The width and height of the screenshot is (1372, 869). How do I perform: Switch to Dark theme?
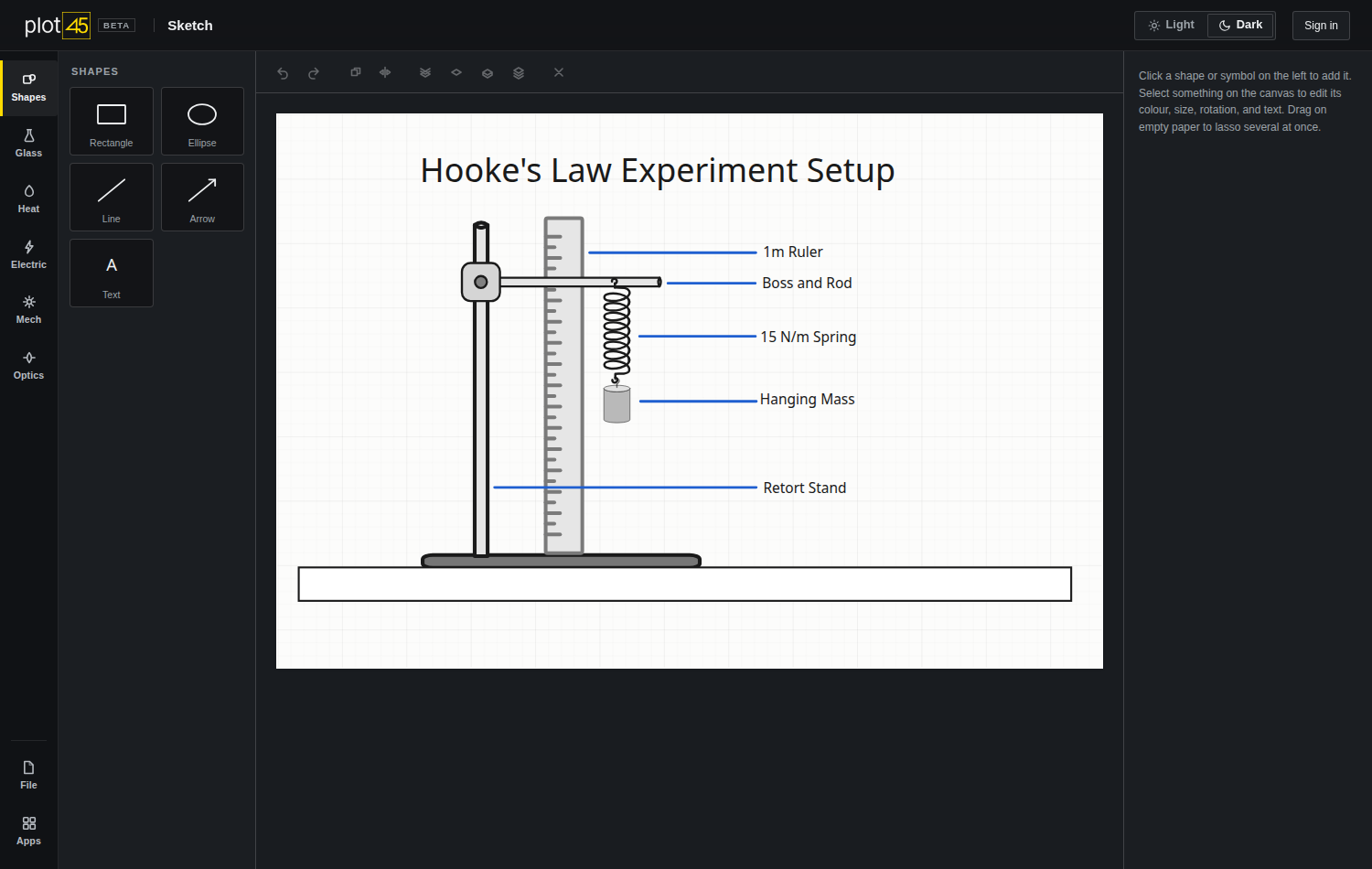(x=1240, y=26)
